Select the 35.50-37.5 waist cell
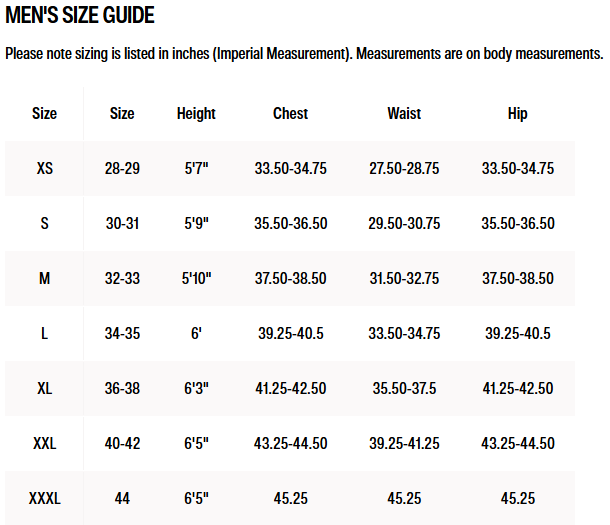The height and width of the screenshot is (525, 610). click(404, 388)
